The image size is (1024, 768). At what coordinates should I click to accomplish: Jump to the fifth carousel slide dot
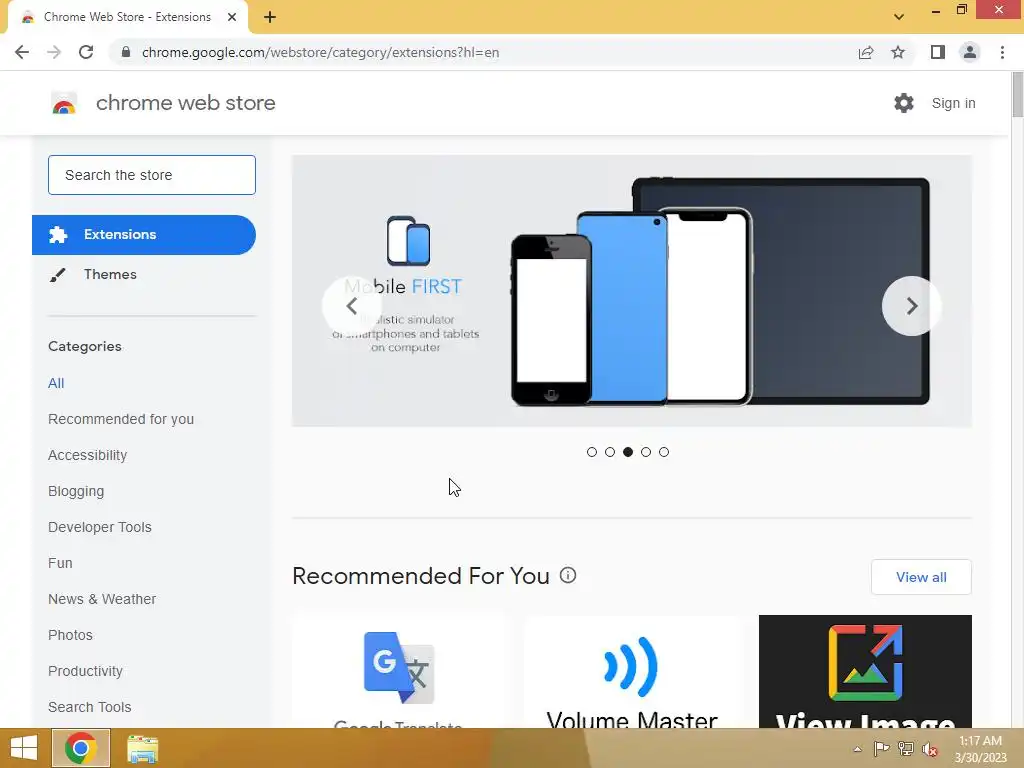coord(664,452)
